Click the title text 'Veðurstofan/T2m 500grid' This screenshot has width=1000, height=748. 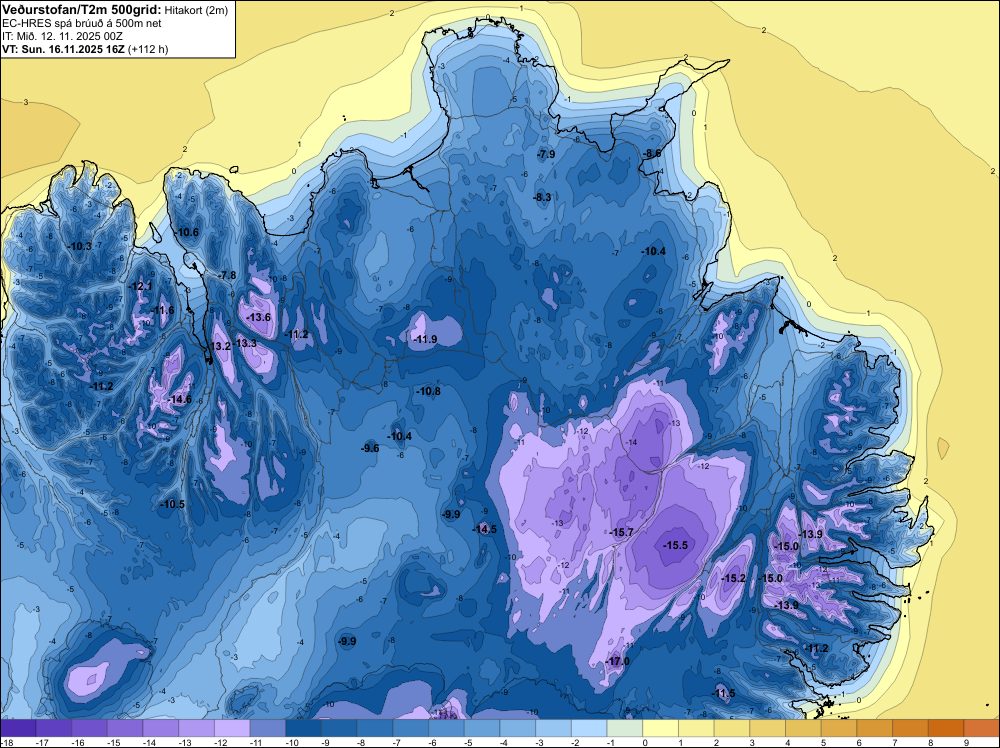point(82,9)
